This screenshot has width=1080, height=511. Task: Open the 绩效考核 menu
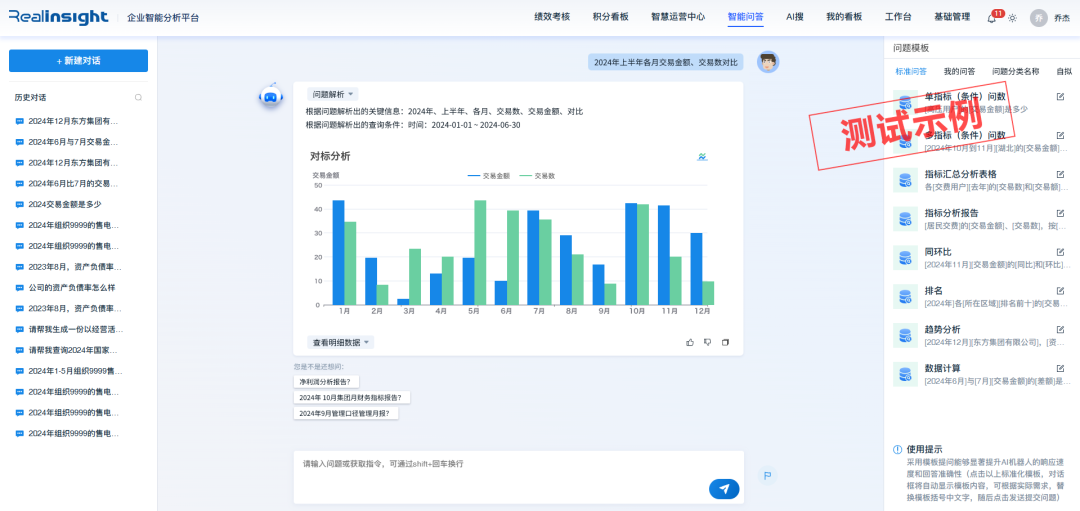click(x=552, y=17)
